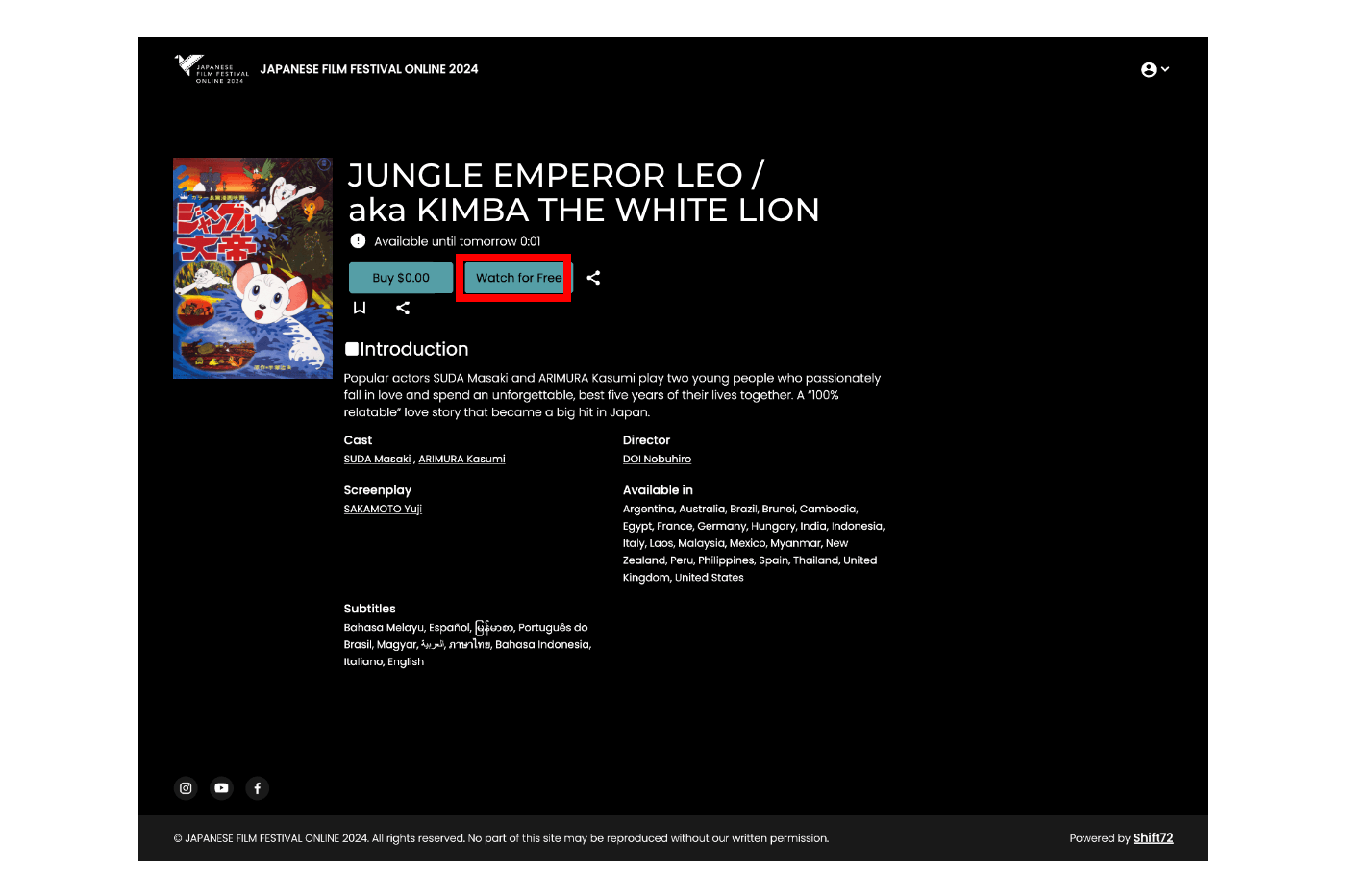Open the festival's Facebook page

(x=257, y=788)
